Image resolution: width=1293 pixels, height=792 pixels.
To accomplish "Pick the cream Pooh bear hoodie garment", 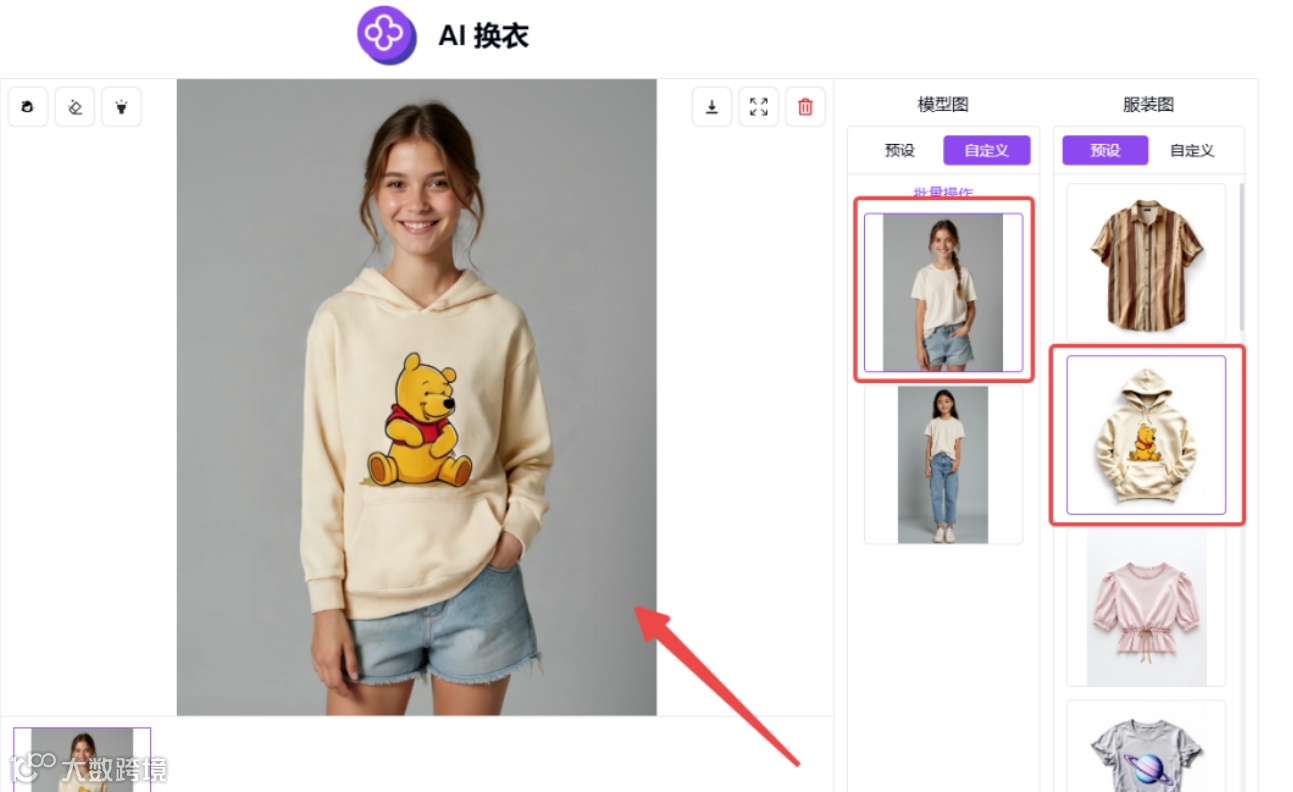I will (x=1146, y=435).
